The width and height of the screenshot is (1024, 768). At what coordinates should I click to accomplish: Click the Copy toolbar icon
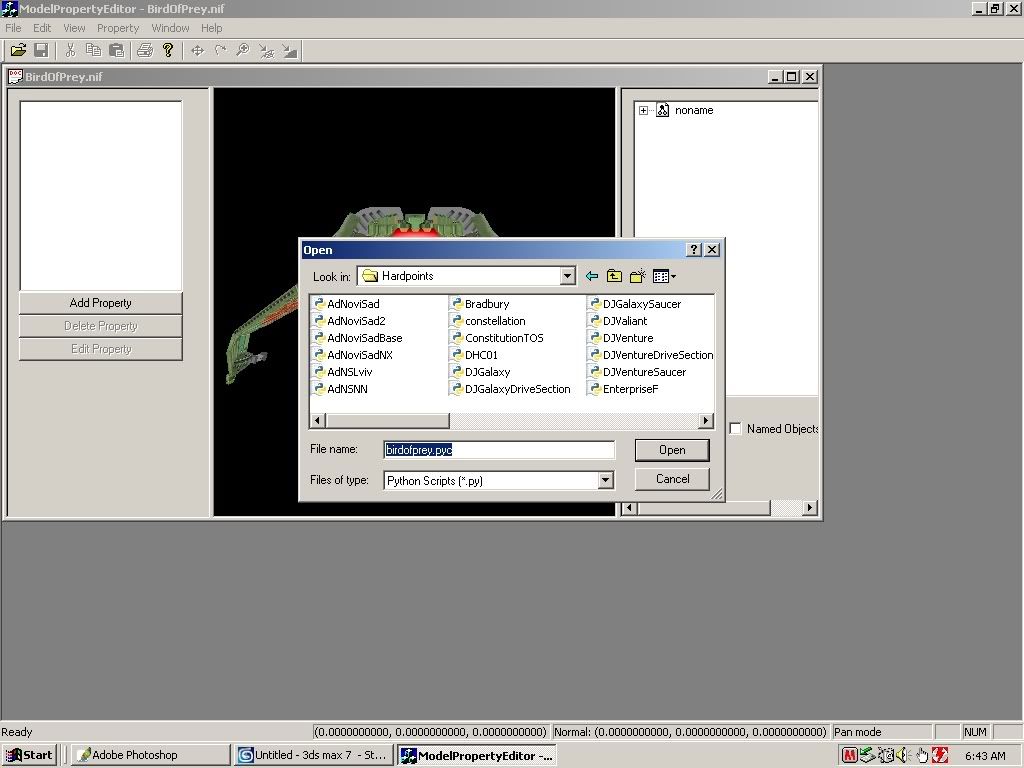click(93, 50)
